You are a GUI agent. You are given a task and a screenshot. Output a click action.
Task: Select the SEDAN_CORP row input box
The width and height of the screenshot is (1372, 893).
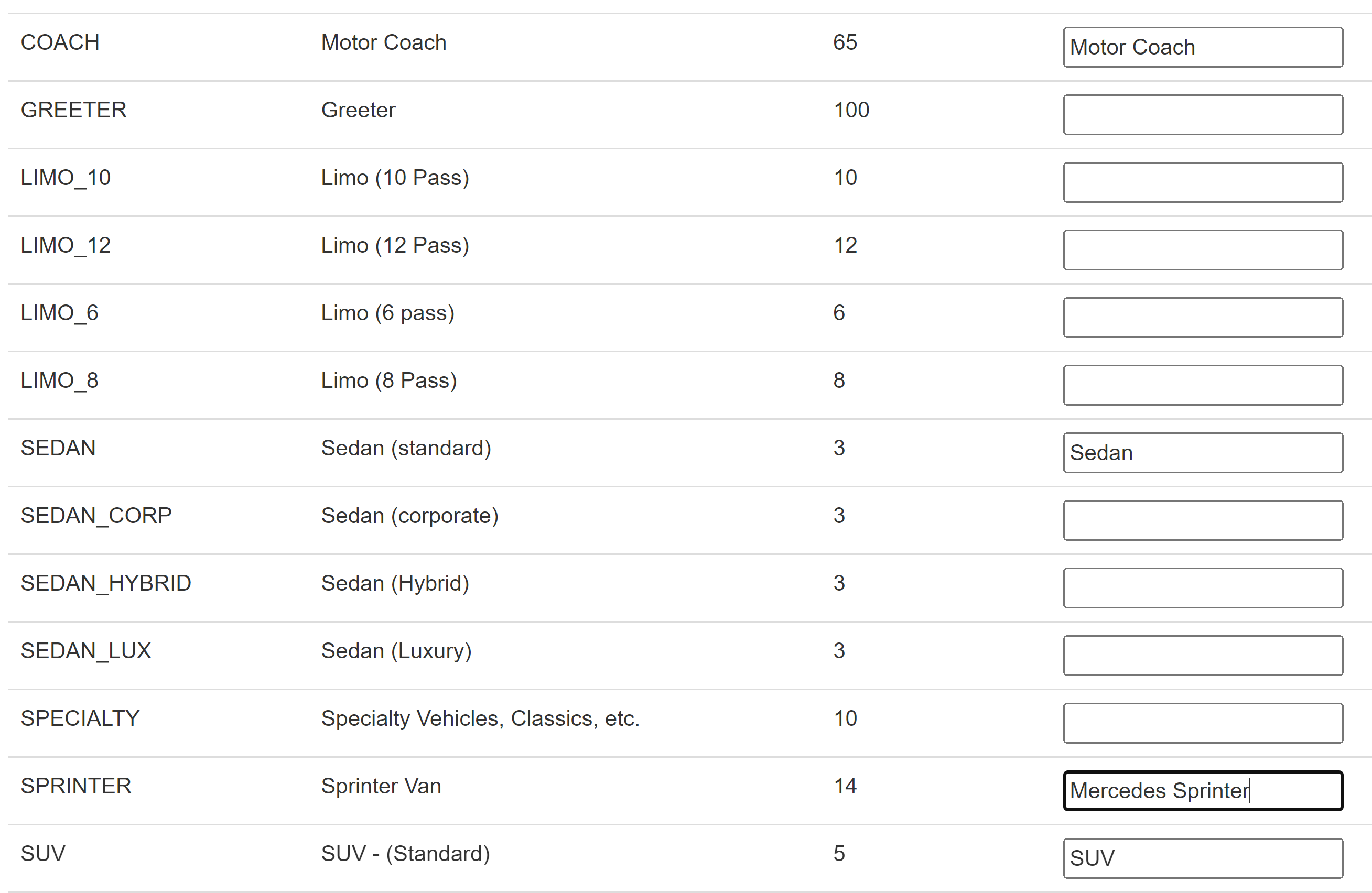click(1203, 520)
